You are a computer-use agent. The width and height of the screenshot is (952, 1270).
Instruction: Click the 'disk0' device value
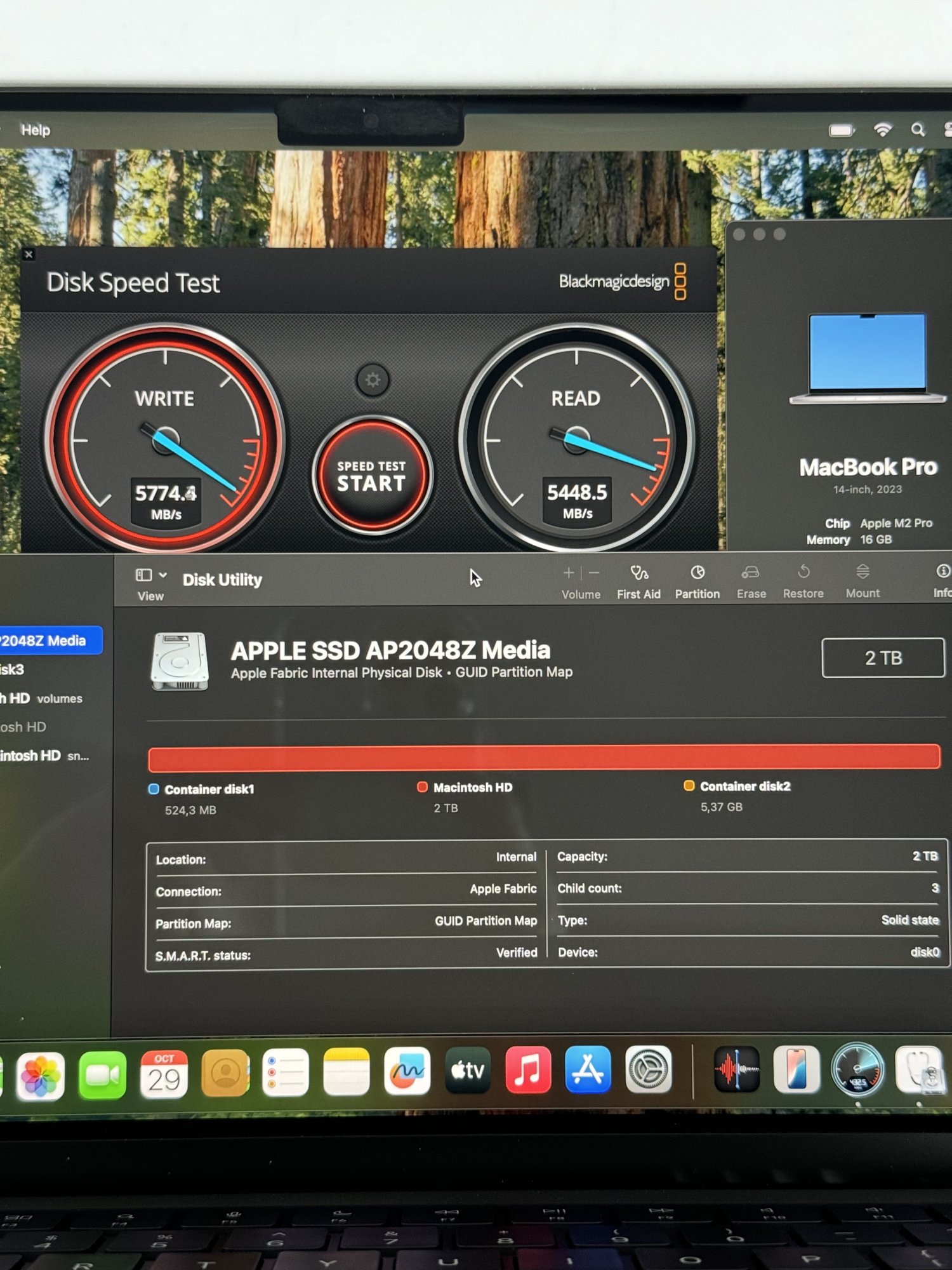[x=925, y=951]
